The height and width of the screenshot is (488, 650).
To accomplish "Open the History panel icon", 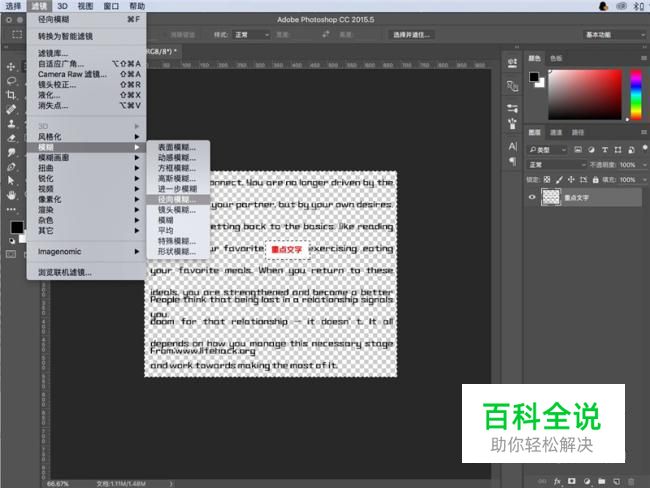I will pyautogui.click(x=512, y=63).
